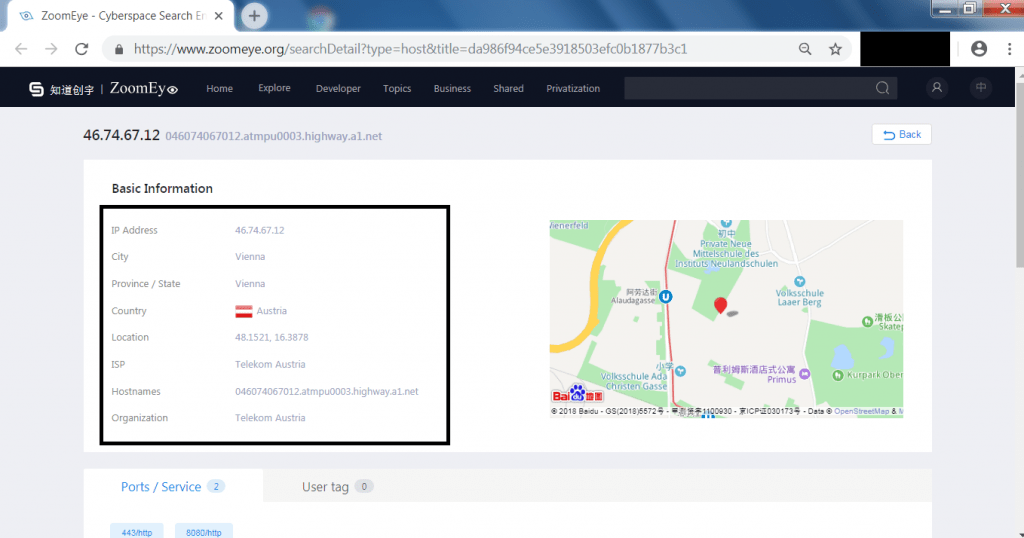Click the Basic Information heading
The height and width of the screenshot is (538, 1024).
[162, 189]
